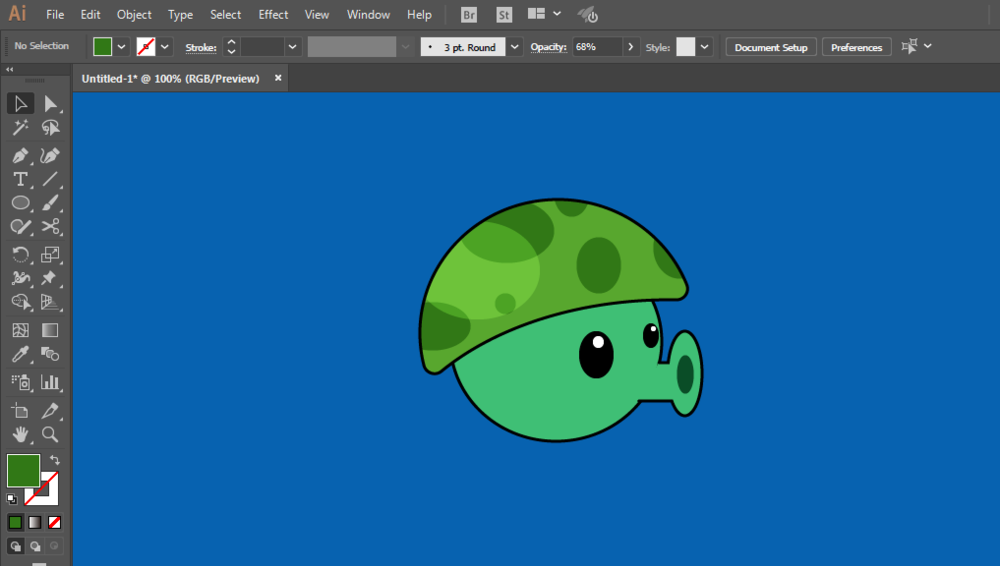This screenshot has height=566, width=1000.
Task: Set paint mode to None
Action: pyautogui.click(x=55, y=522)
